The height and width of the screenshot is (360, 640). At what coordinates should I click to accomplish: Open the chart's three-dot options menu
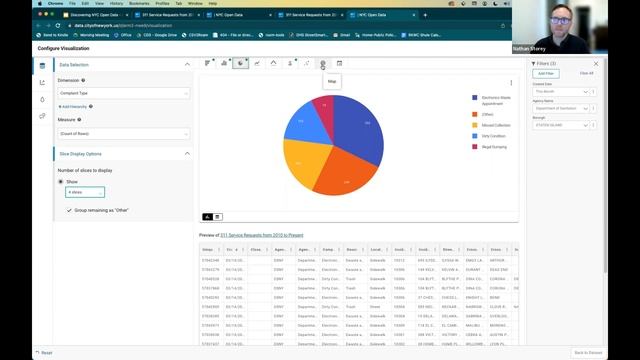(x=511, y=83)
